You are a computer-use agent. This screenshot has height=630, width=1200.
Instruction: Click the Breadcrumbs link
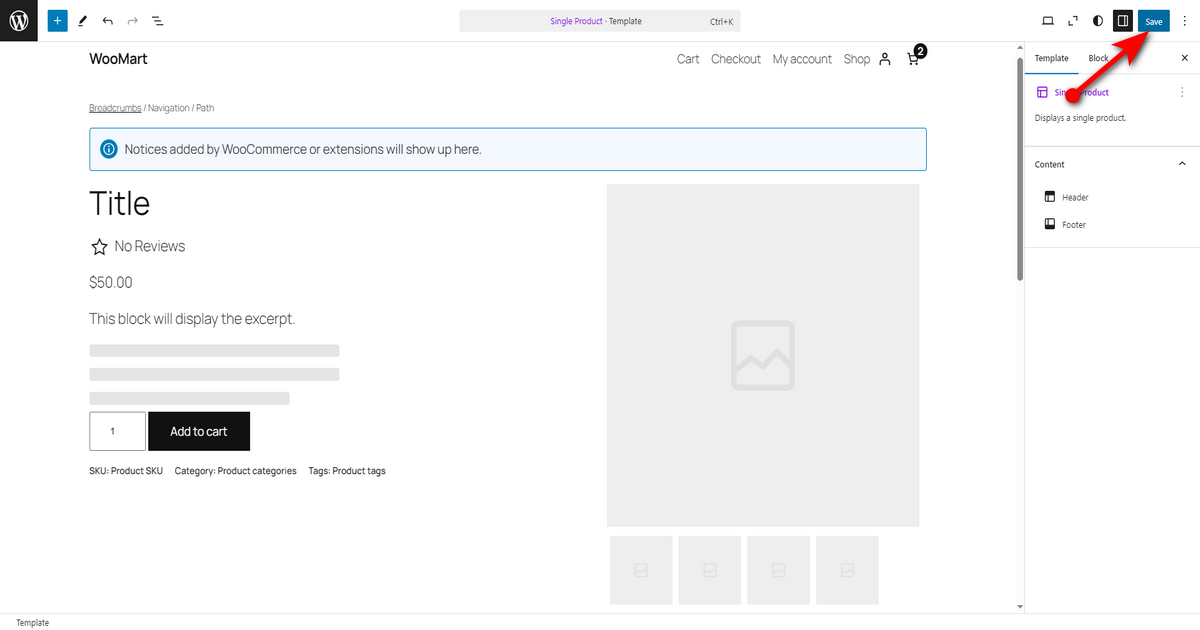[x=115, y=108]
